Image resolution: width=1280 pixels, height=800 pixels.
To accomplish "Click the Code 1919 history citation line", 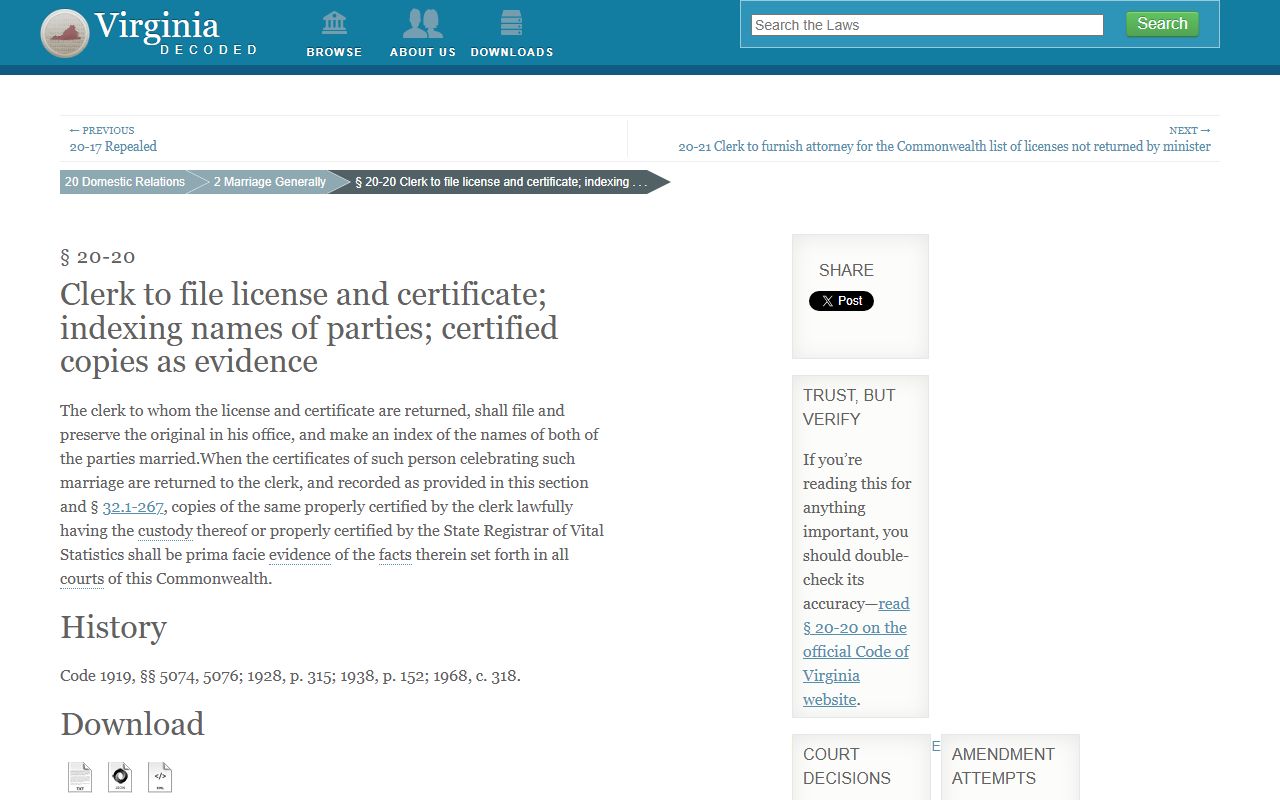I will click(290, 676).
